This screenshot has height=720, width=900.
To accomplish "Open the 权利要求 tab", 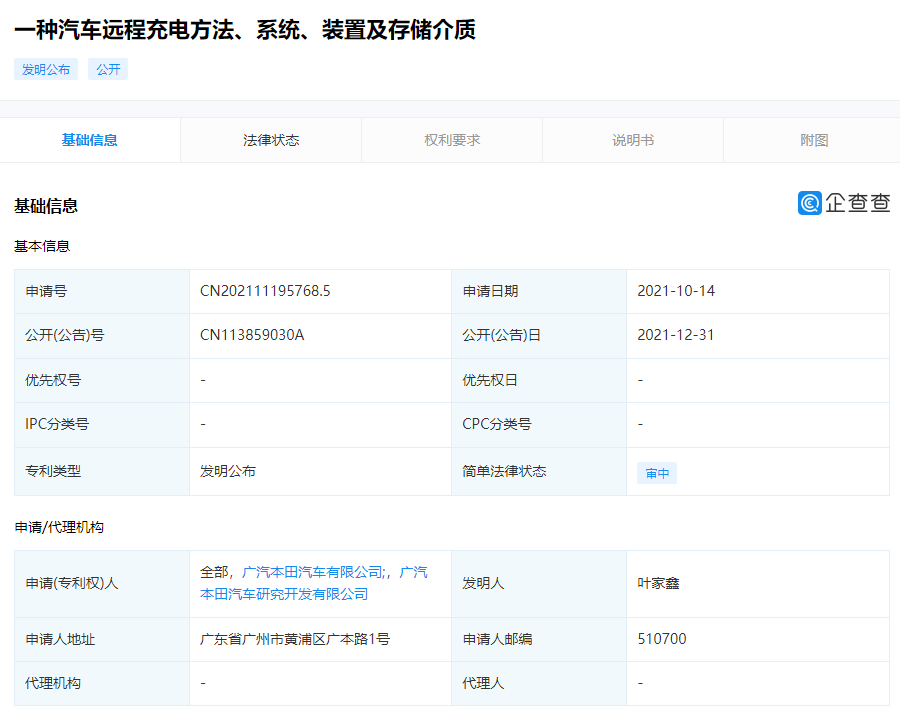I will click(452, 140).
